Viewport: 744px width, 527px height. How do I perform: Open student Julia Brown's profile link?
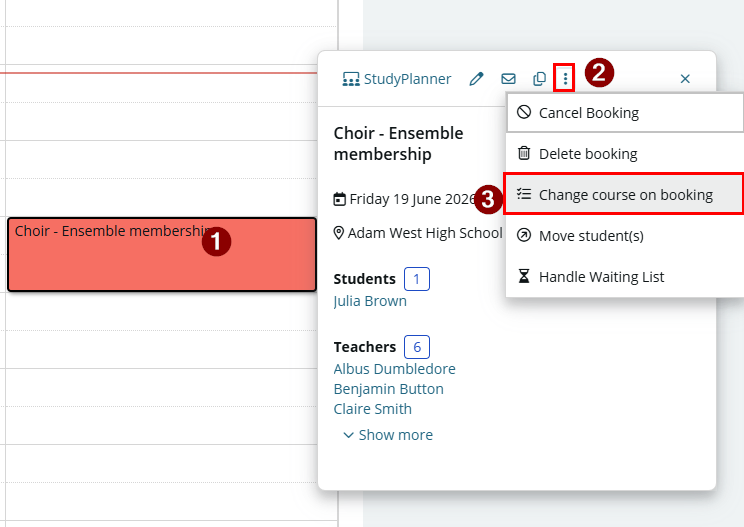[x=370, y=301]
